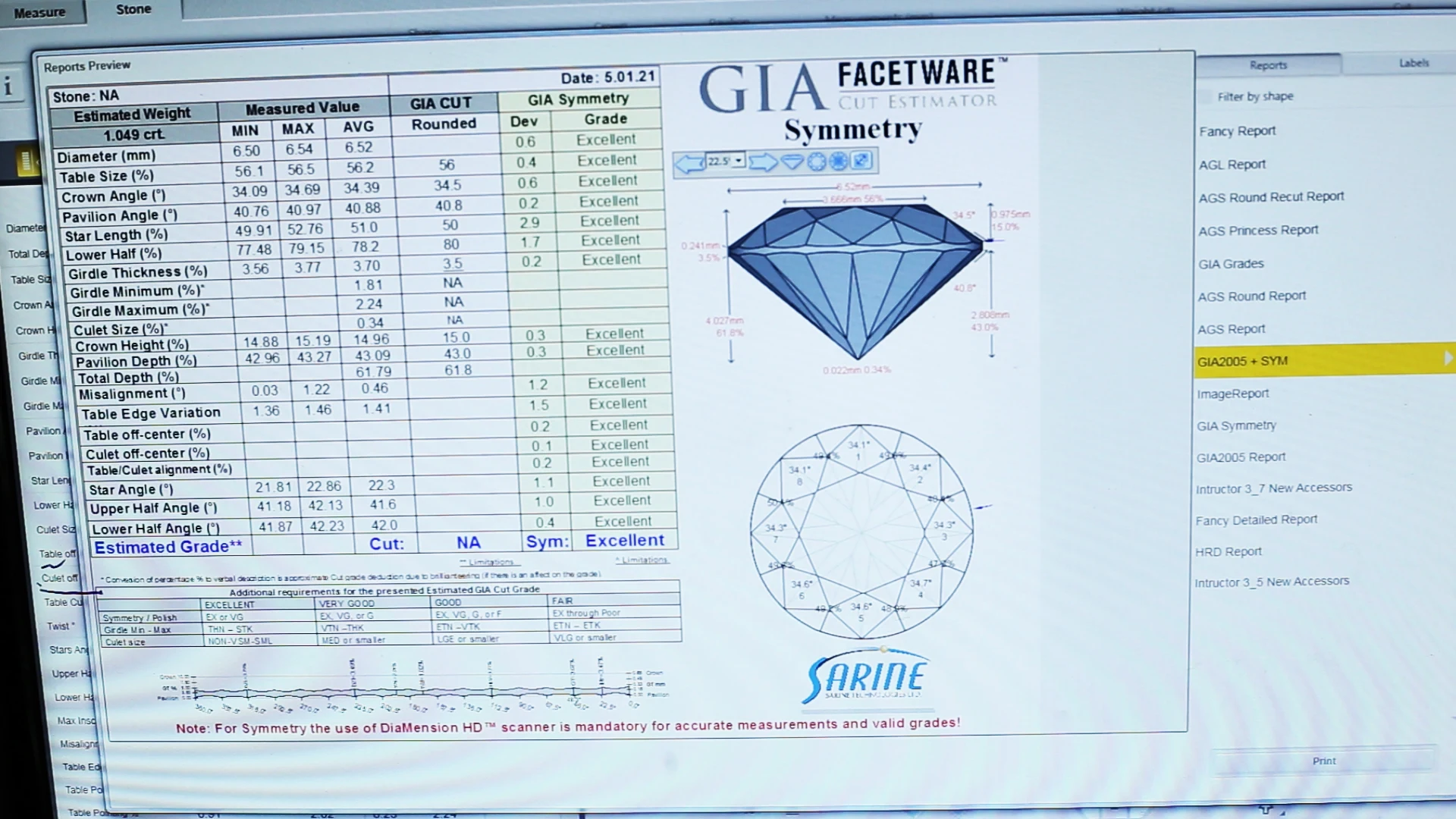Select the GIA Symmetry report
The width and height of the screenshot is (1456, 819).
pos(1236,426)
